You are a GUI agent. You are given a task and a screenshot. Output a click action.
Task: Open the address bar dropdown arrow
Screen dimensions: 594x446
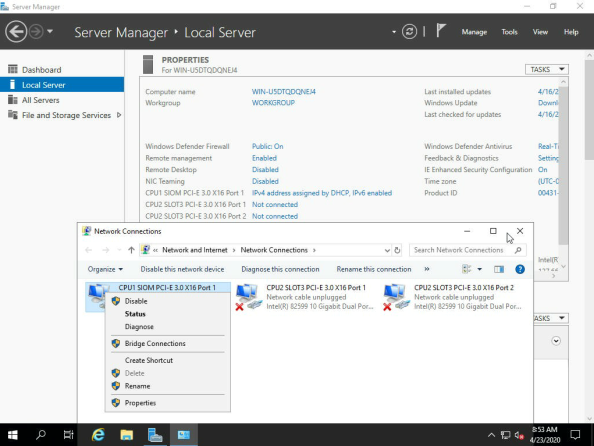pos(387,250)
